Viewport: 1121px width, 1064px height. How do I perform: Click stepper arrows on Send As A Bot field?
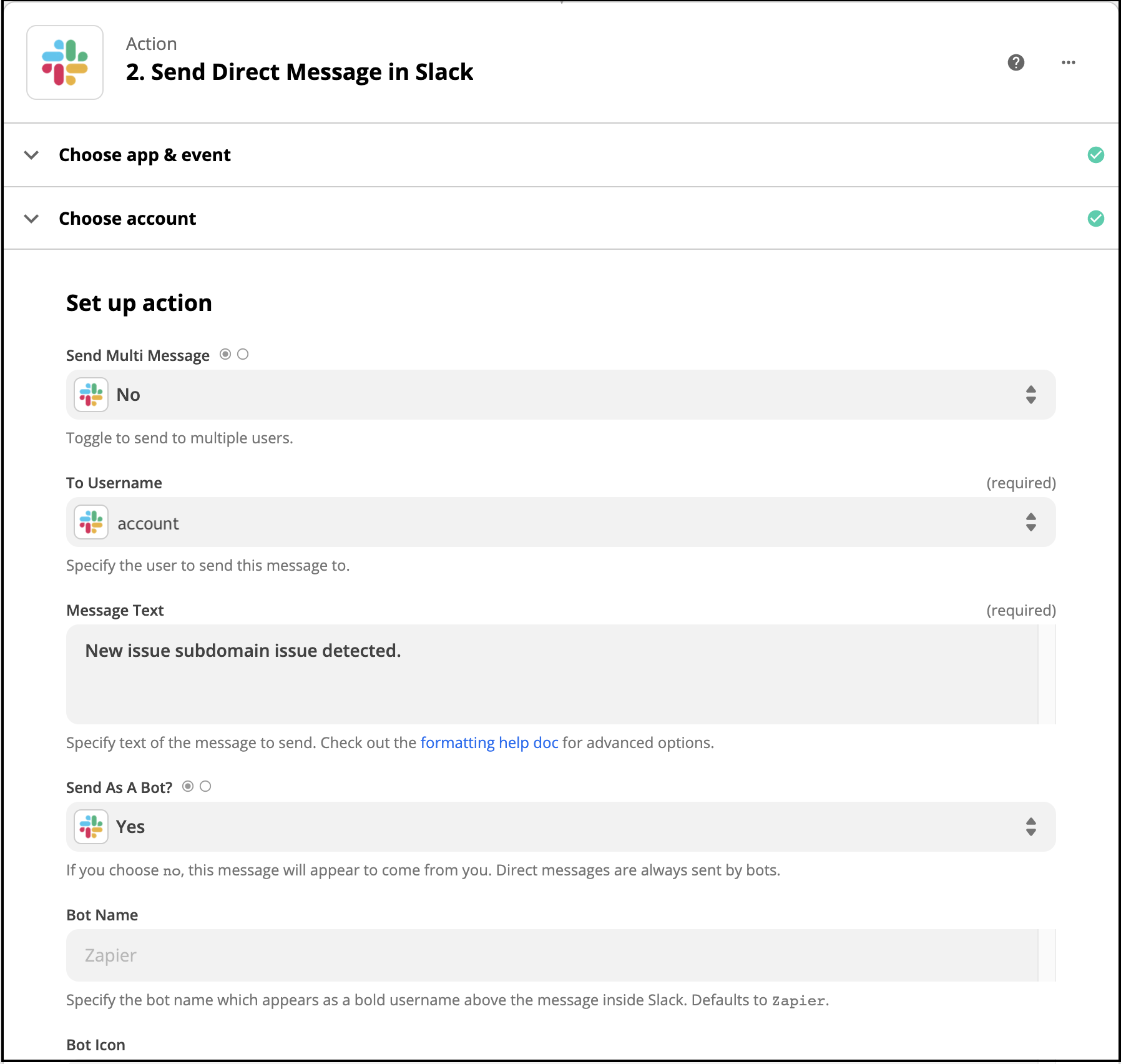(1031, 827)
